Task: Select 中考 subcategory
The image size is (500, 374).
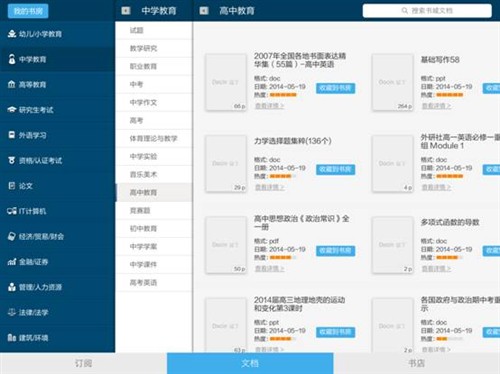Action: tap(154, 84)
